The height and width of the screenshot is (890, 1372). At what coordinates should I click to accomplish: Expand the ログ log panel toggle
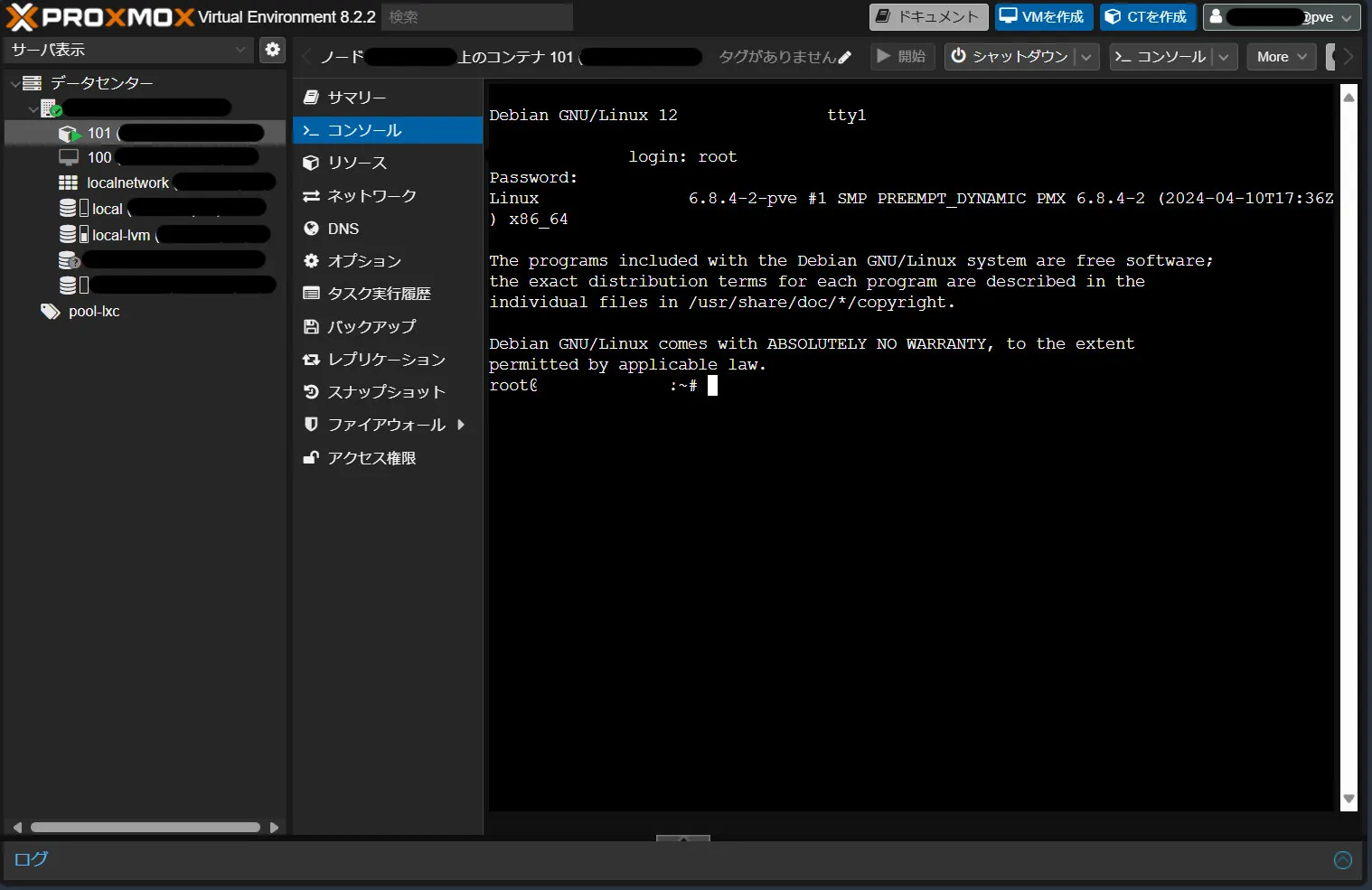tap(1343, 860)
